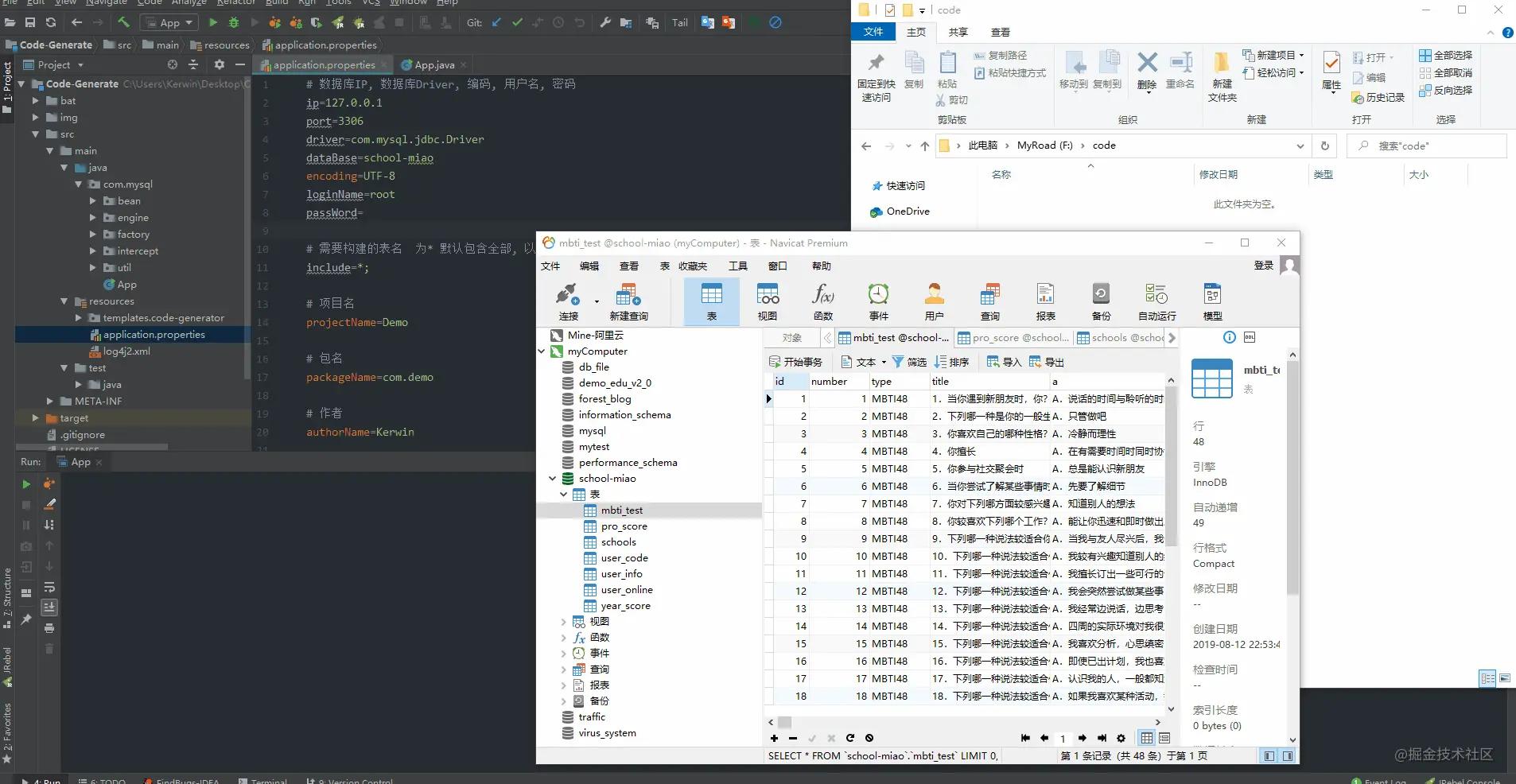Click the Navicat User (用户) icon
Screen dimensions: 1516x784
click(x=934, y=302)
